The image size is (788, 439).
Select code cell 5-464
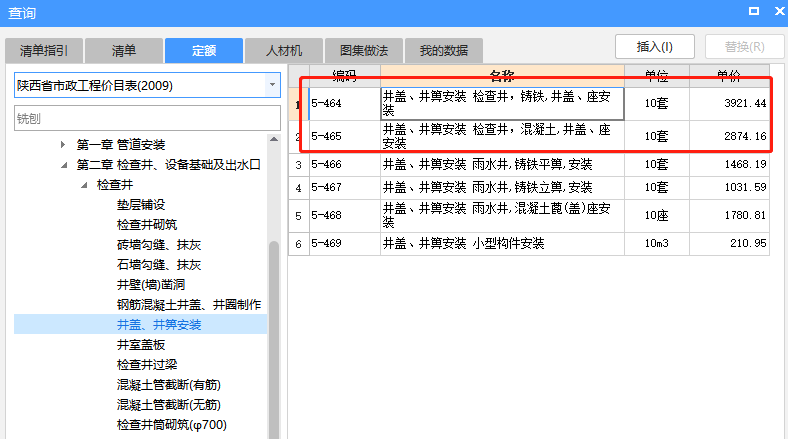coord(345,103)
